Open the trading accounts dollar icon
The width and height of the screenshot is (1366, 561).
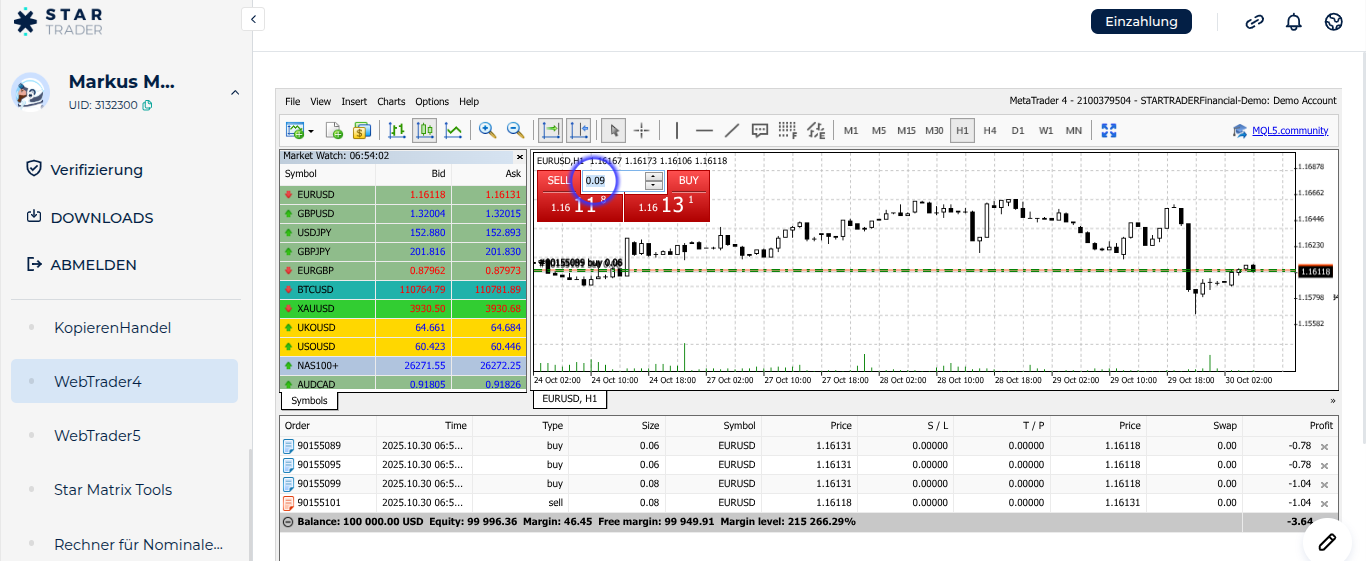(x=362, y=130)
